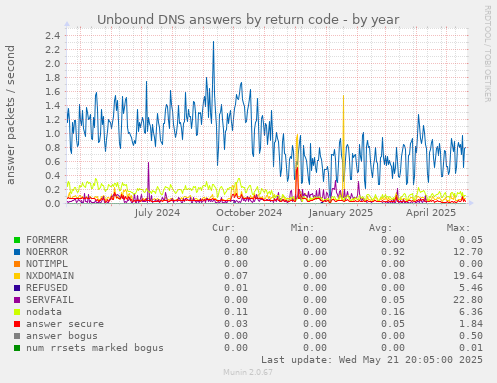Click the Cur: column header

coord(224,228)
